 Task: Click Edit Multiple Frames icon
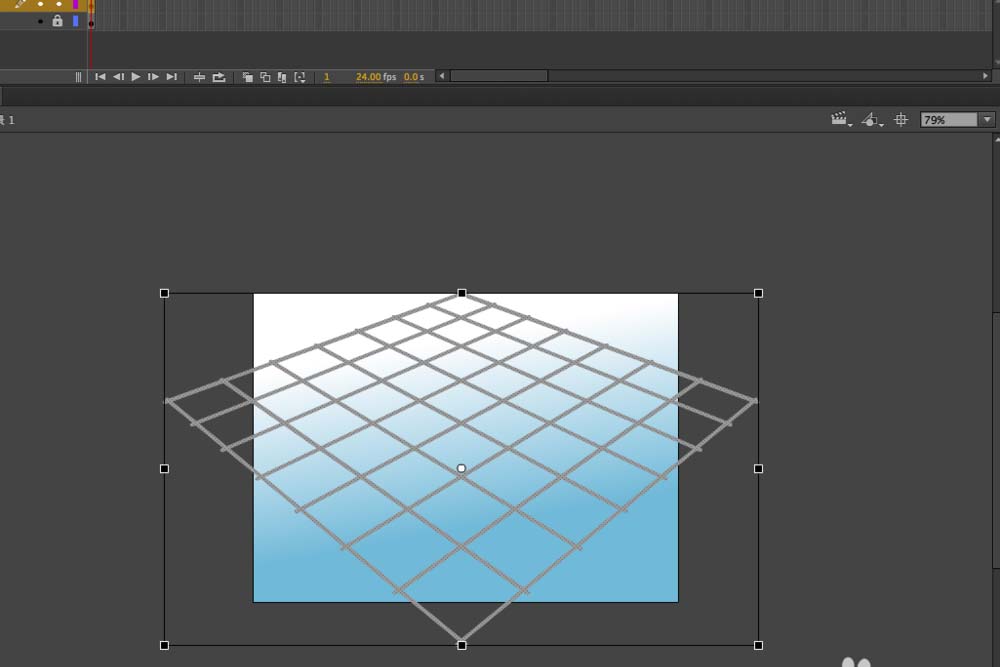tap(282, 77)
